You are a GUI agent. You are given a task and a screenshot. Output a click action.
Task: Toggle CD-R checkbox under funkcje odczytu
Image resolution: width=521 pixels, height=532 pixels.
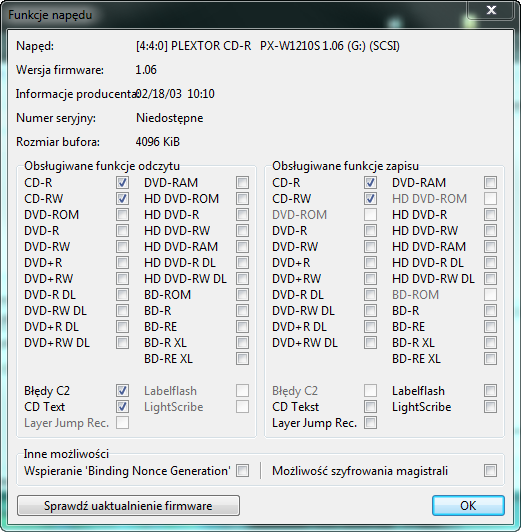pyautogui.click(x=122, y=183)
